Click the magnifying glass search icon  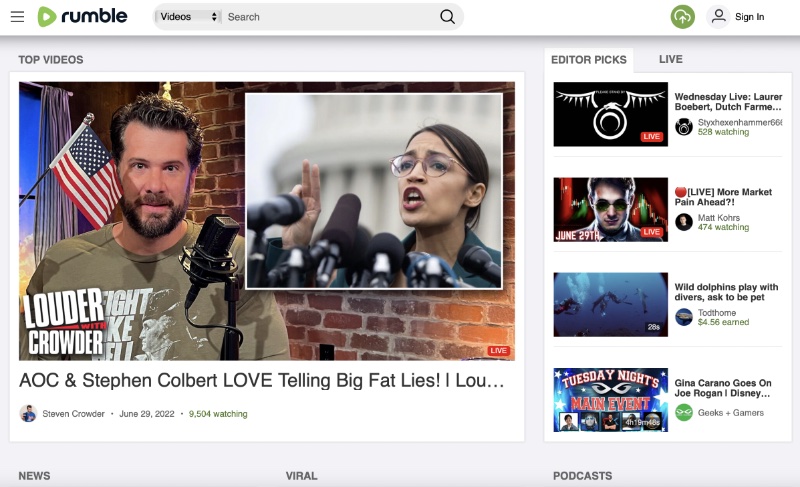[447, 17]
